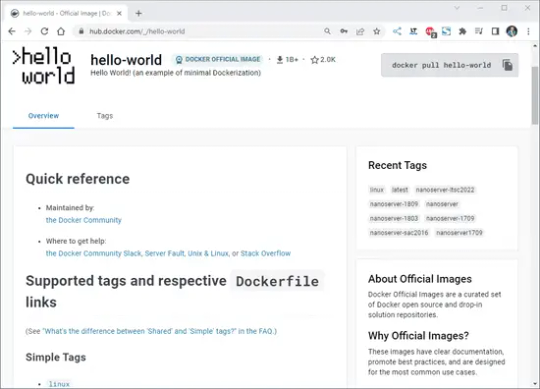
Task: Switch to the Tags tab
Action: coord(105,116)
